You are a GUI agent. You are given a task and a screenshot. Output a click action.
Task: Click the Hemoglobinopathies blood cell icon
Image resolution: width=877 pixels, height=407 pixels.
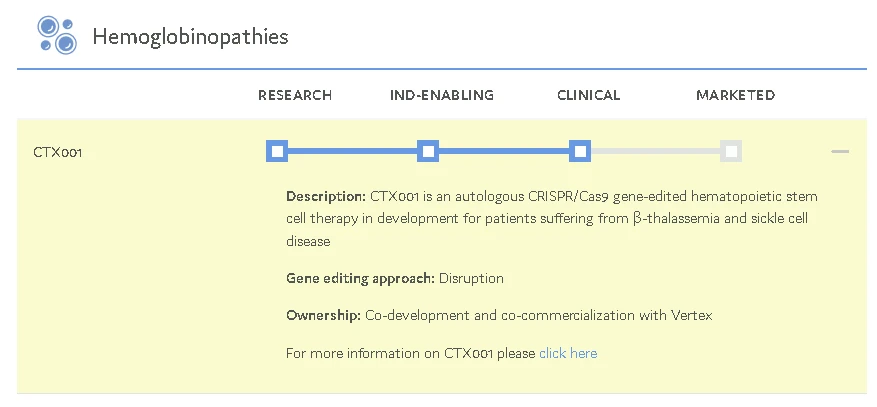[x=56, y=35]
